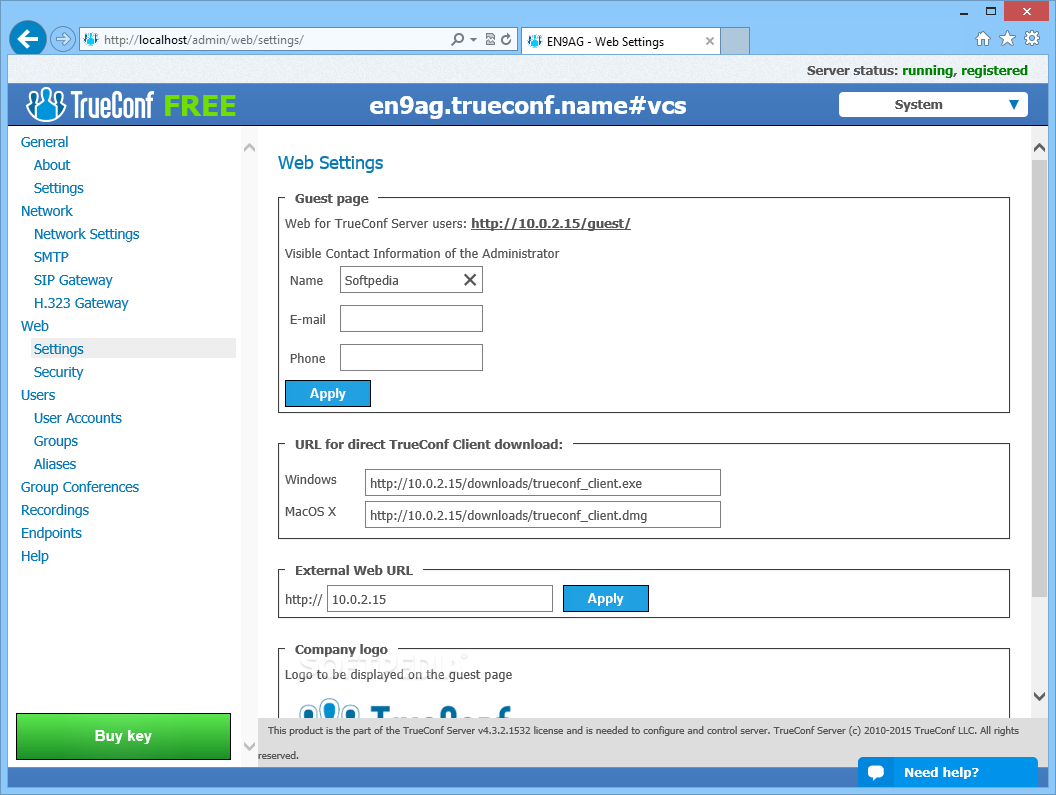This screenshot has width=1056, height=795.
Task: Open Help in sidebar
Action: point(34,556)
